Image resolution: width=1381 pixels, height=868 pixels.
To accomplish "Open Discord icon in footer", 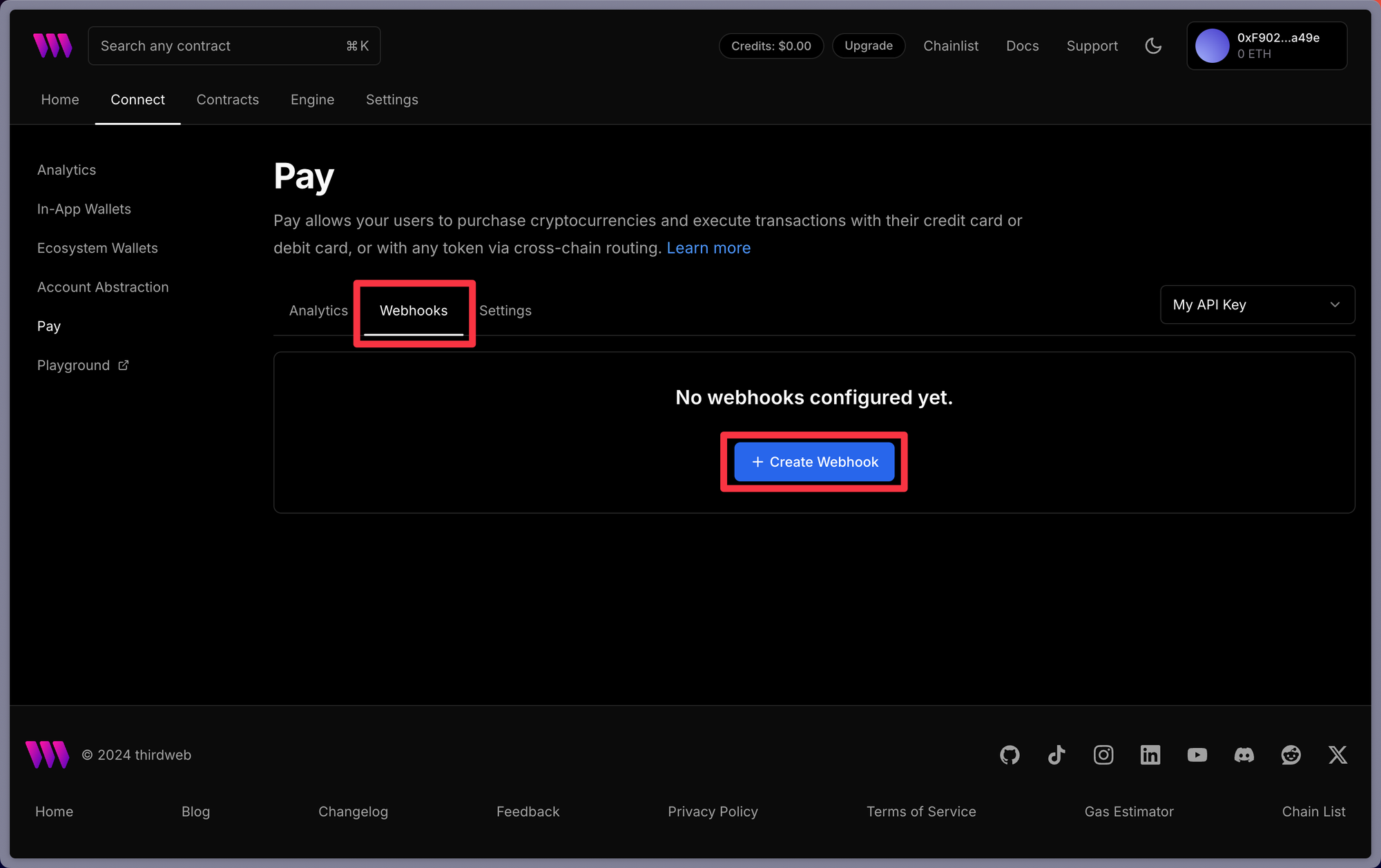I will point(1244,755).
